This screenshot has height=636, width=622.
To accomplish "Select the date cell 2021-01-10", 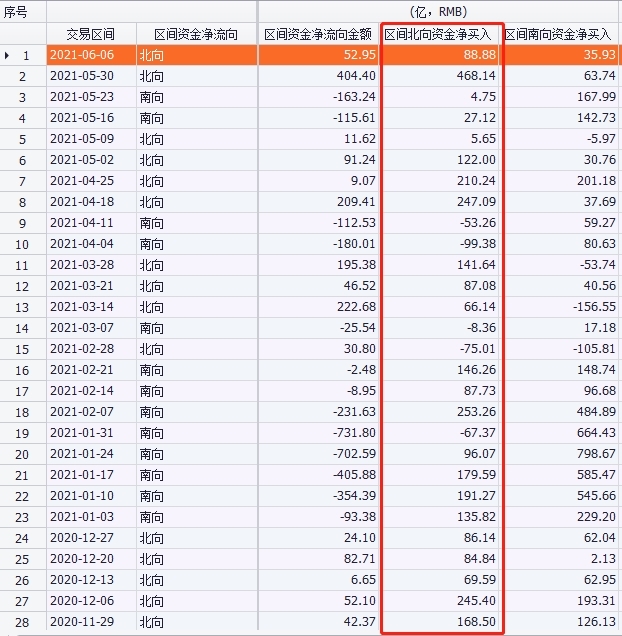I will pos(91,496).
